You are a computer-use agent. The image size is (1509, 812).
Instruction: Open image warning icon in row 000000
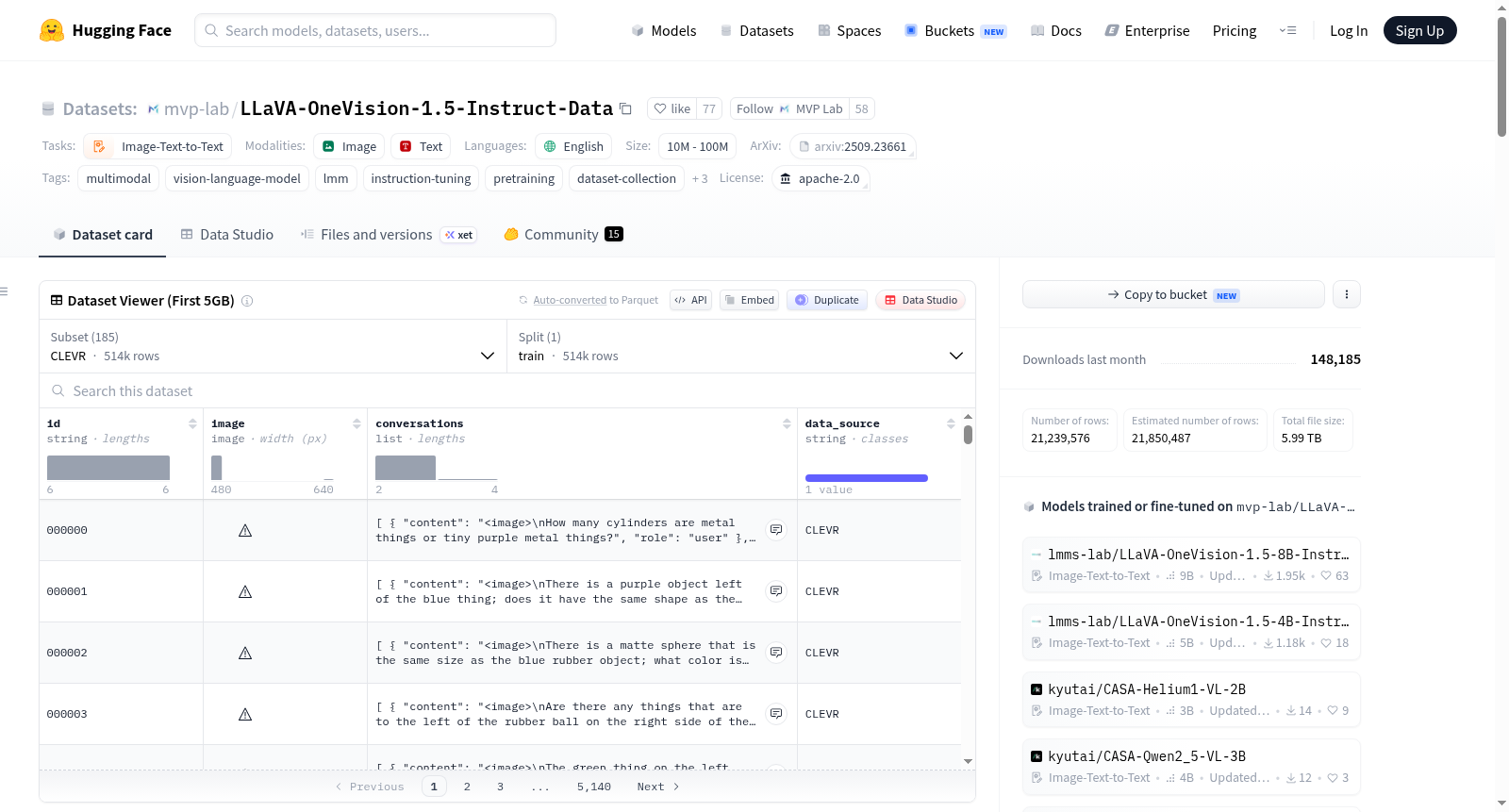[x=245, y=530]
